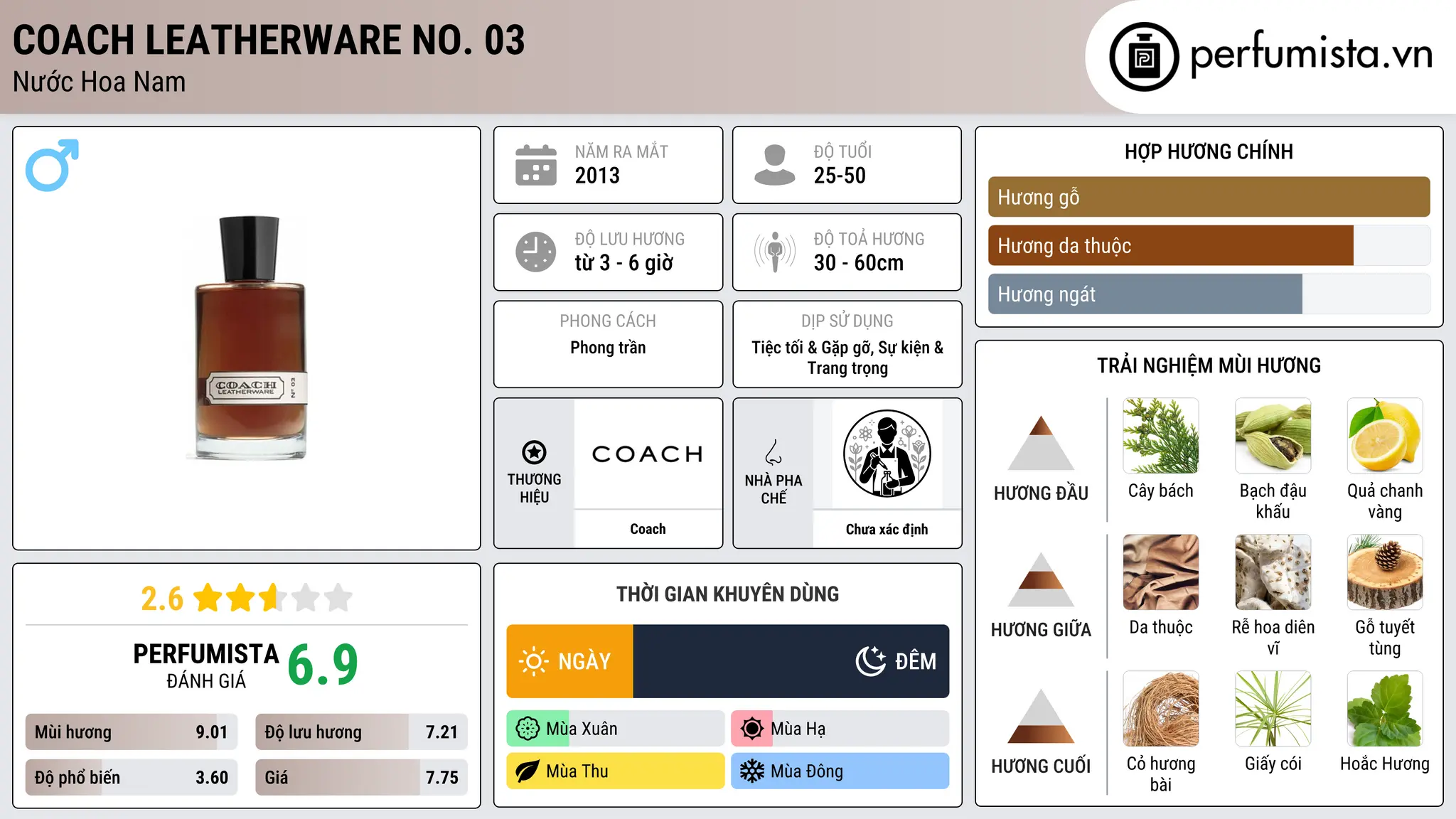1456x819 pixels.
Task: Click the Hương da thuộc accord bar
Action: point(1209,245)
